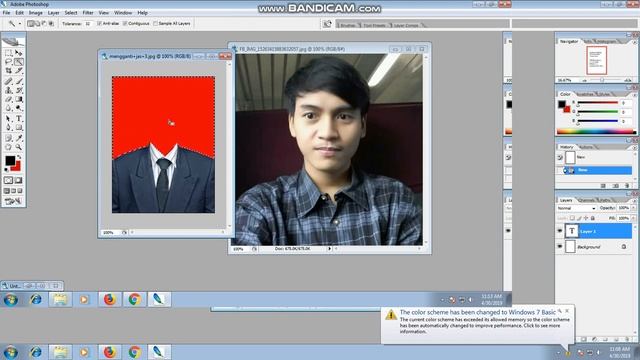The image size is (640, 360).
Task: Open the Magic Wand tool preset picker
Action: [x=19, y=24]
